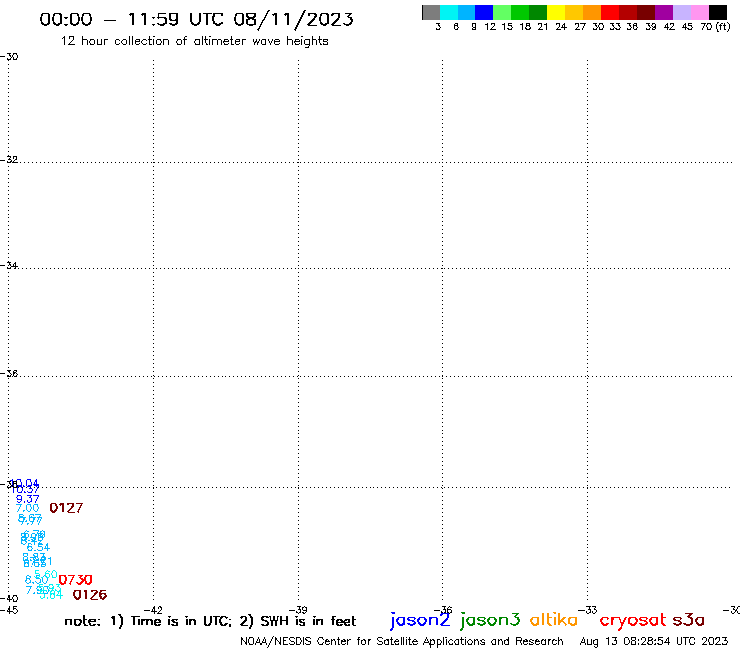Click the '10.37' wave height value
740x650 pixels.
click(25, 490)
